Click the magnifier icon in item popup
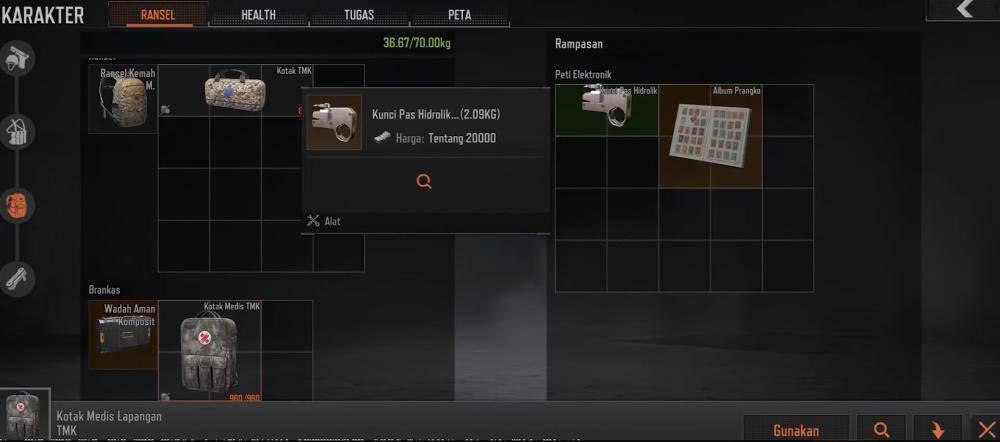Screen dimensions: 1000x442 (424, 182)
